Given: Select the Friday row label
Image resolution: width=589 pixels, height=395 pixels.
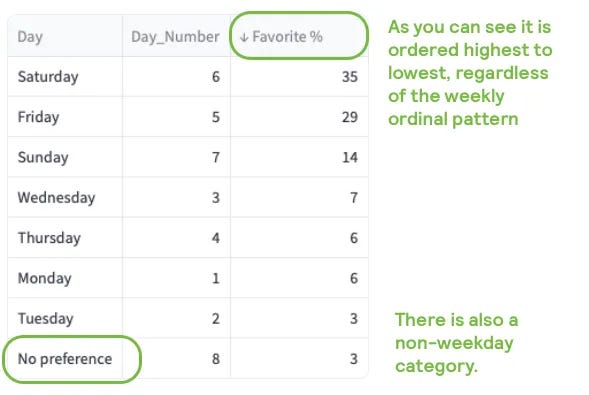Looking at the screenshot, I should (x=38, y=117).
